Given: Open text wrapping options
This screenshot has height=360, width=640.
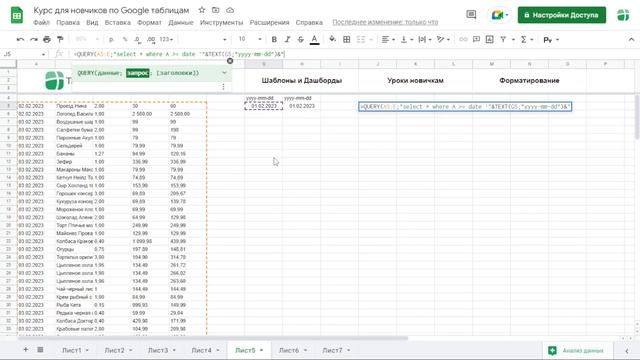Looking at the screenshot, I should [x=425, y=40].
